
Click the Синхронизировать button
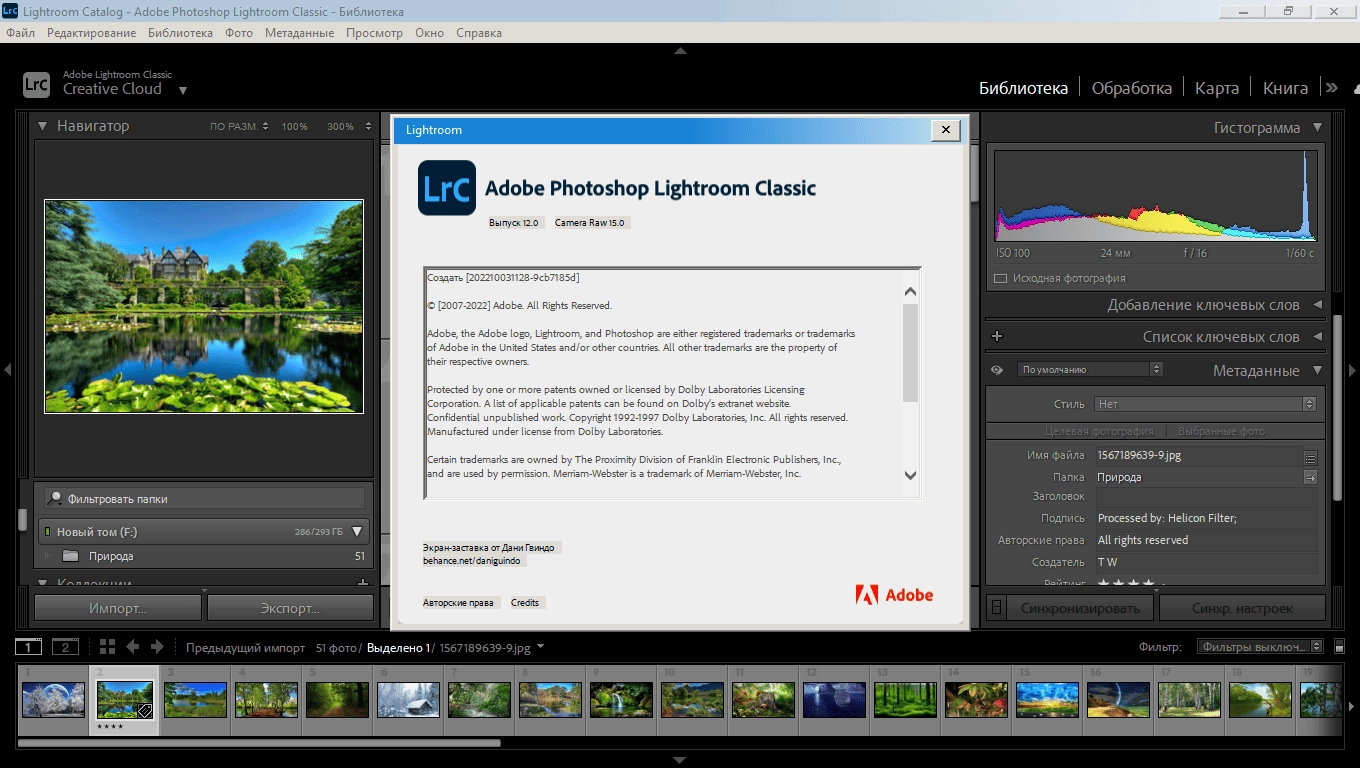[x=1080, y=608]
